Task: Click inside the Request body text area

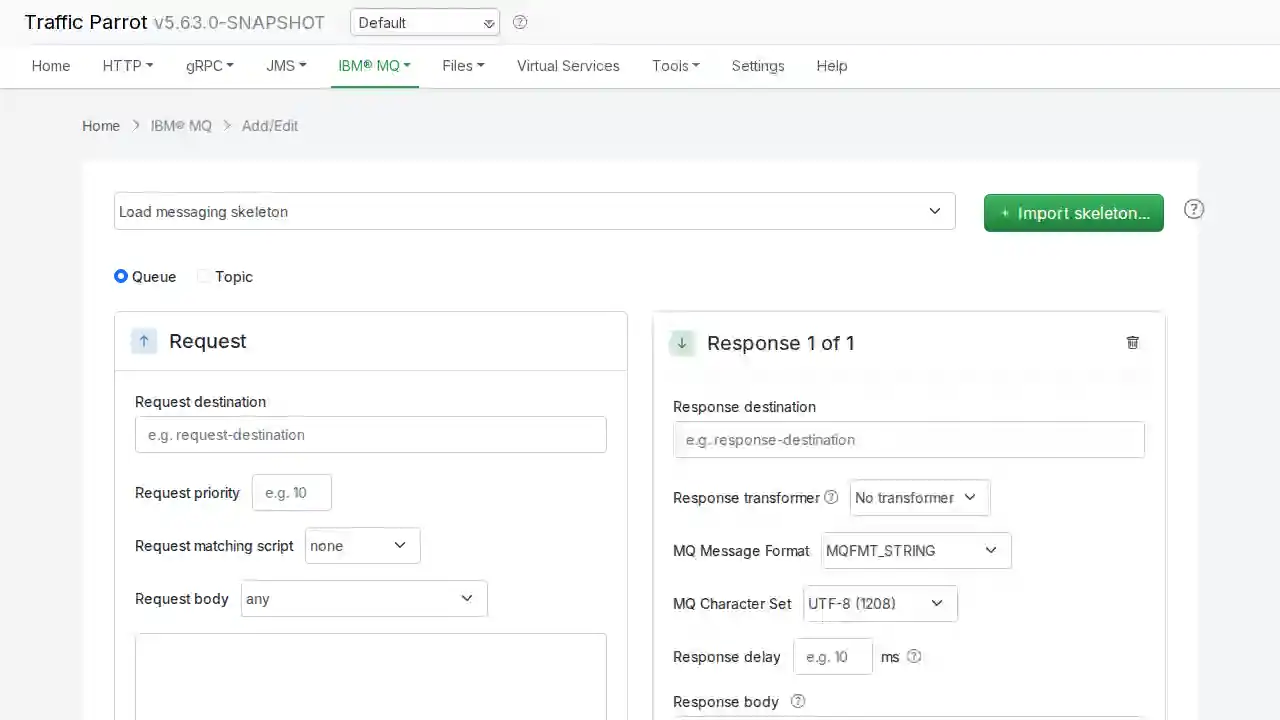Action: tap(371, 676)
